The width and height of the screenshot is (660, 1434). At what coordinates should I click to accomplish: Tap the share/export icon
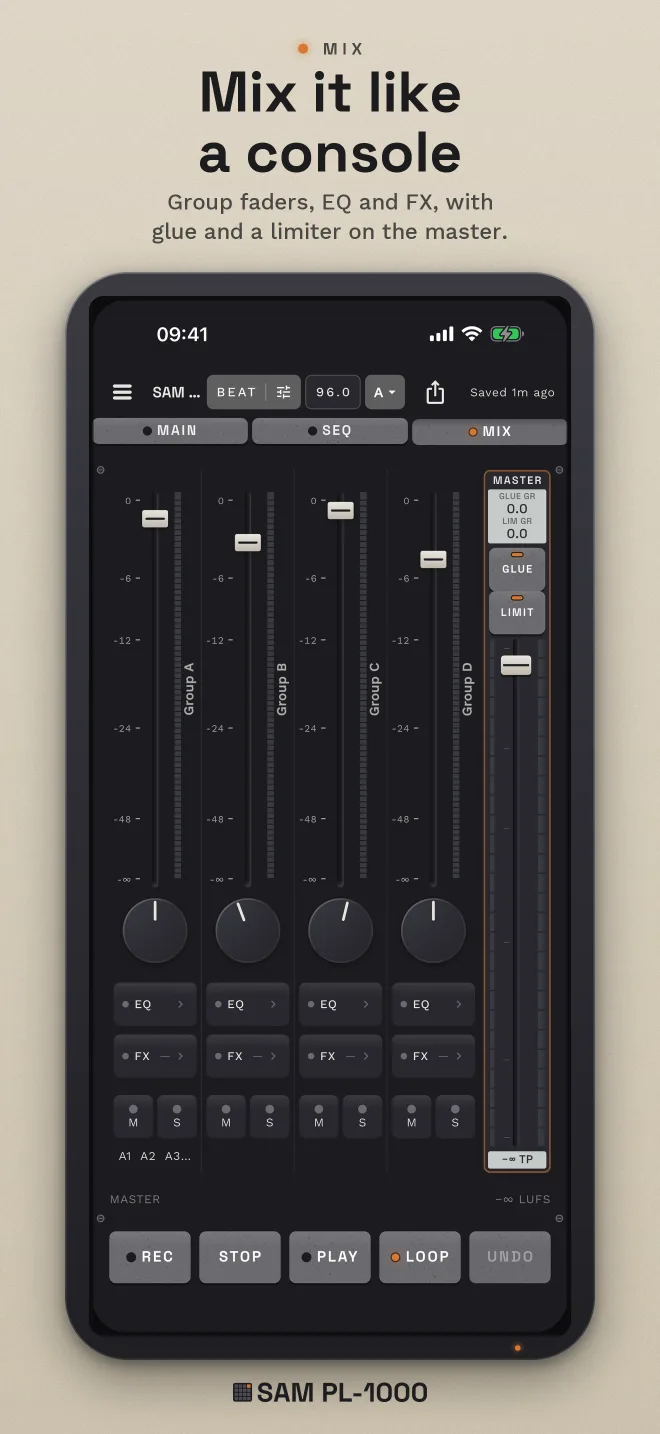[x=435, y=392]
